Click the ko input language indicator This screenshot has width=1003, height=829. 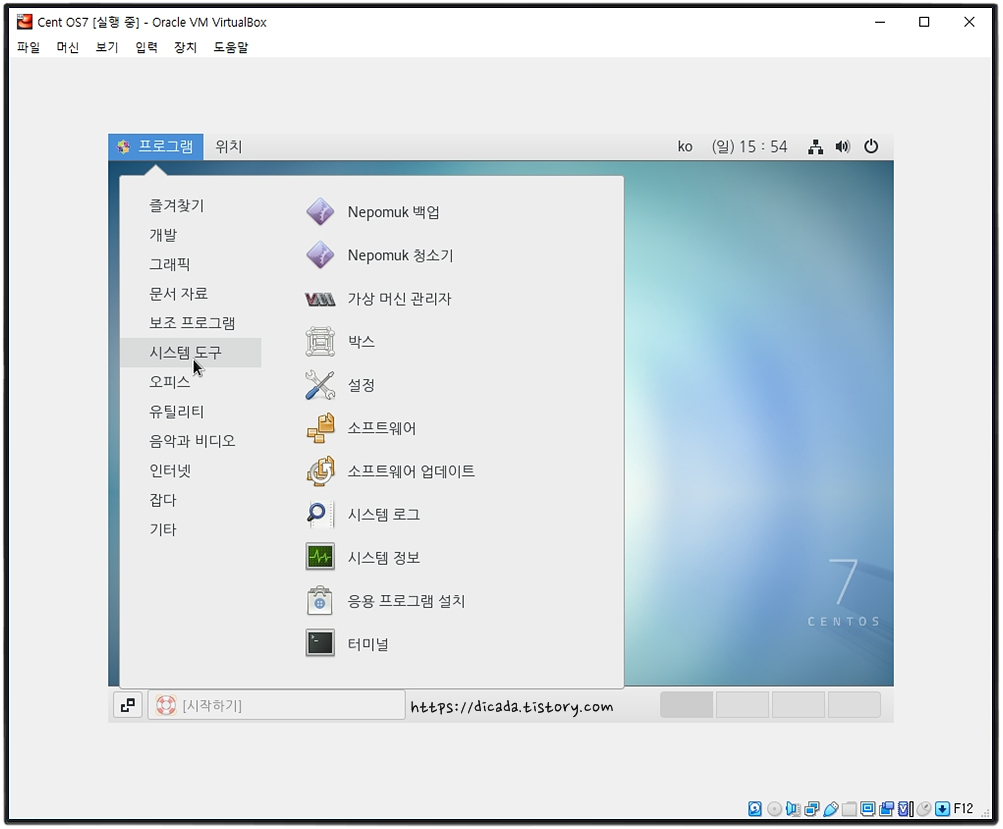click(685, 146)
